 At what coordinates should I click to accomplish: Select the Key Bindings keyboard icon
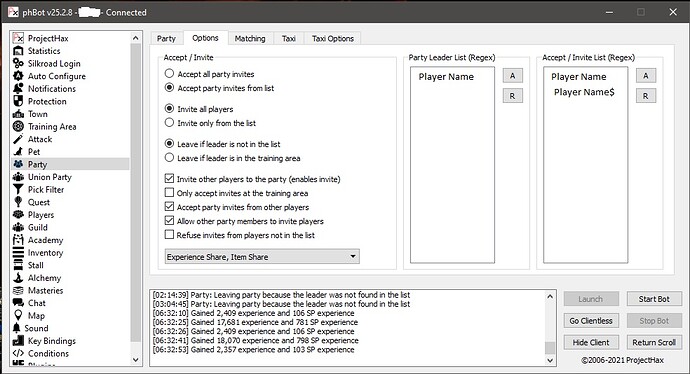point(18,341)
